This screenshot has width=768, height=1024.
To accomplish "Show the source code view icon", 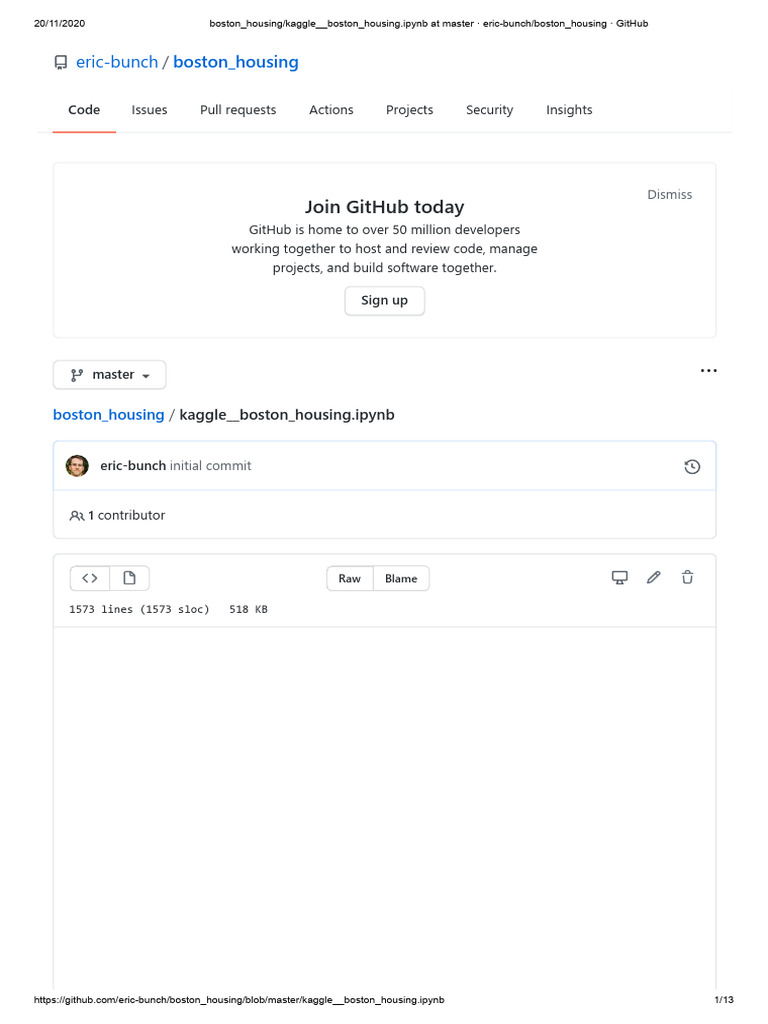I will tap(90, 578).
